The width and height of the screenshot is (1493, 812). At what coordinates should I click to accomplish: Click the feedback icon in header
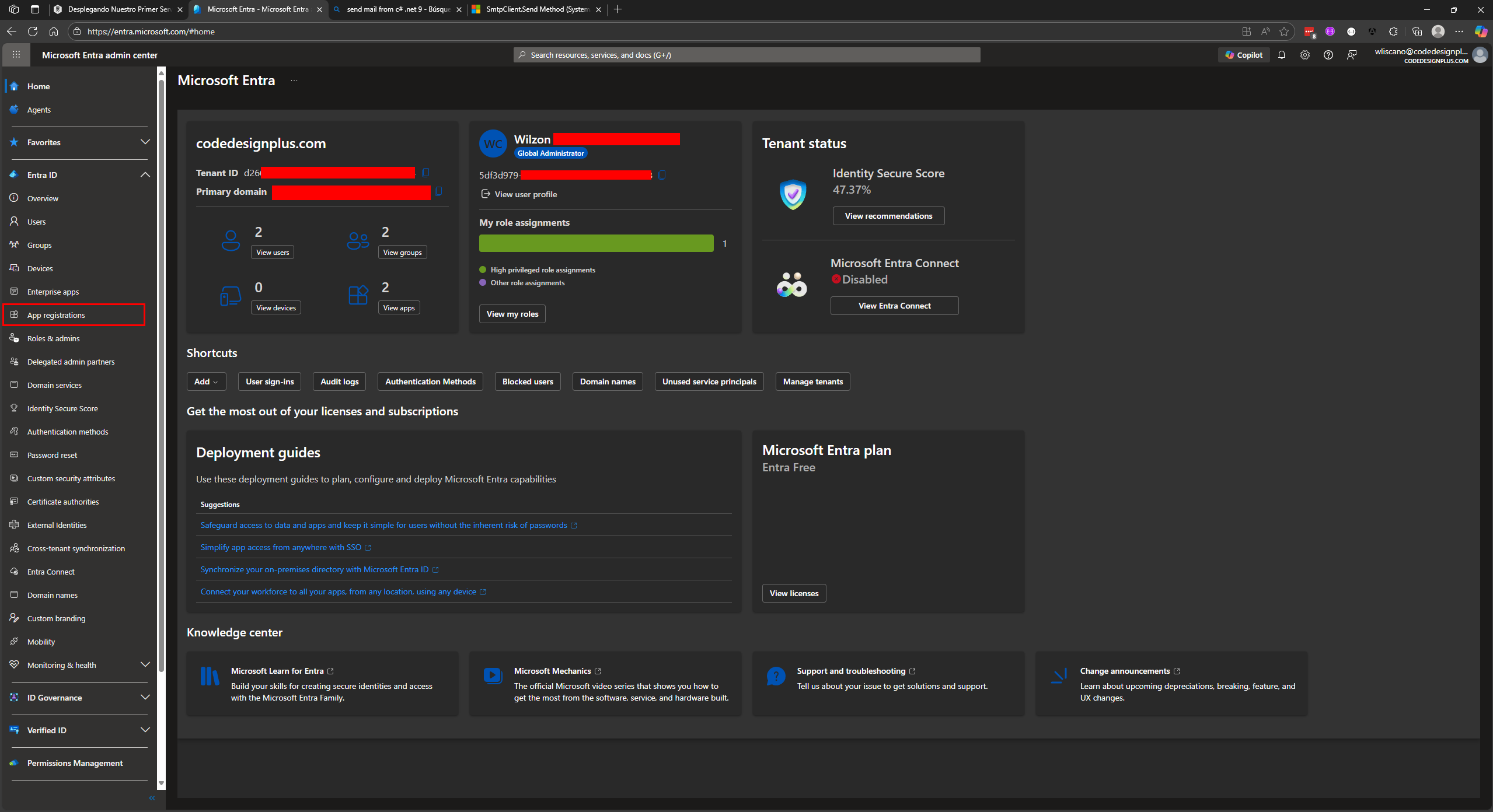[1352, 55]
